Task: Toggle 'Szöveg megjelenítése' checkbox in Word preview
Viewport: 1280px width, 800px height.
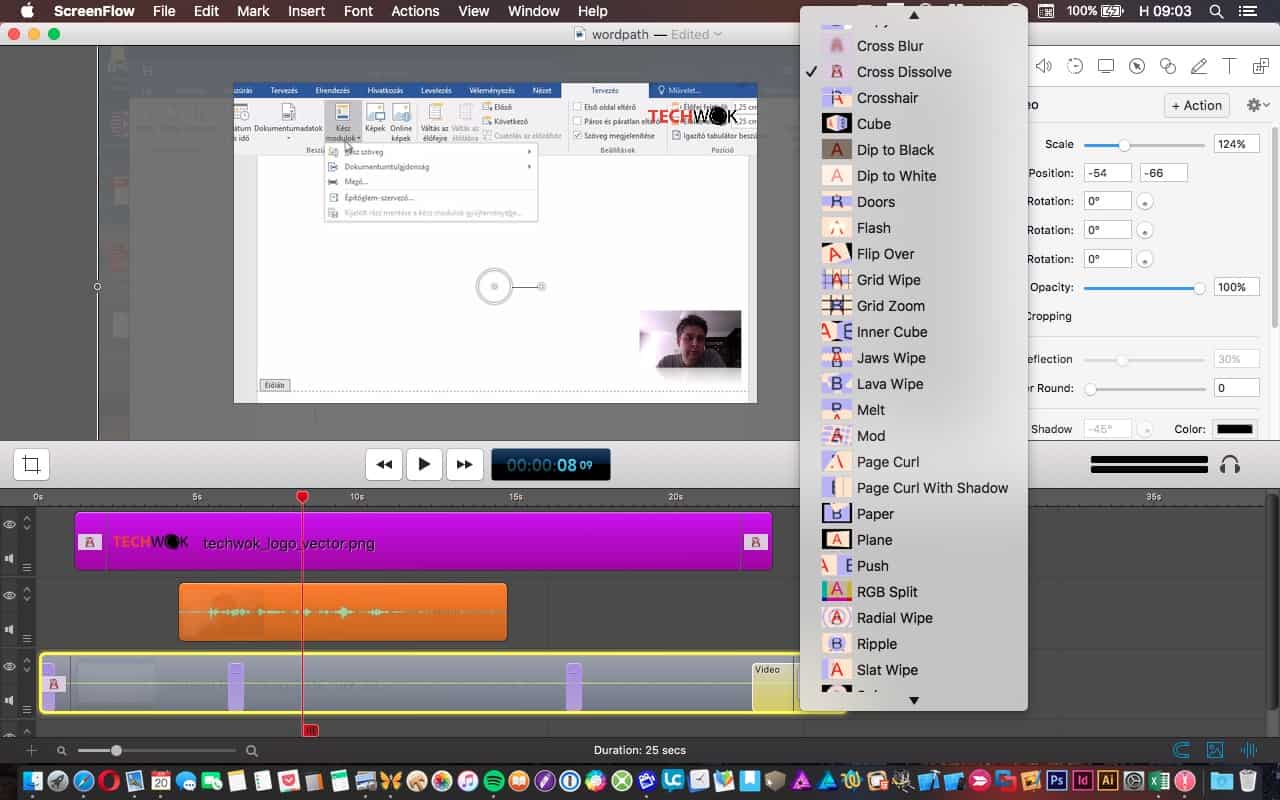Action: point(577,135)
